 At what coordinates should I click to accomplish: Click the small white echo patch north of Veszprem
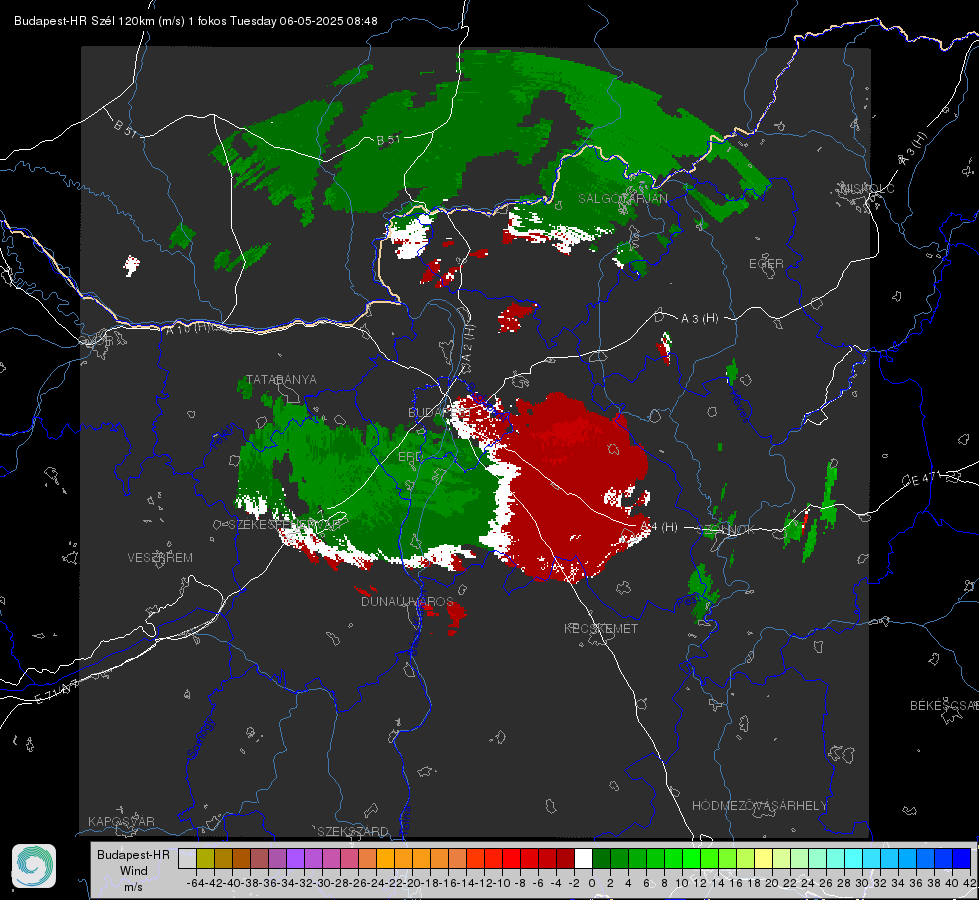point(131,265)
